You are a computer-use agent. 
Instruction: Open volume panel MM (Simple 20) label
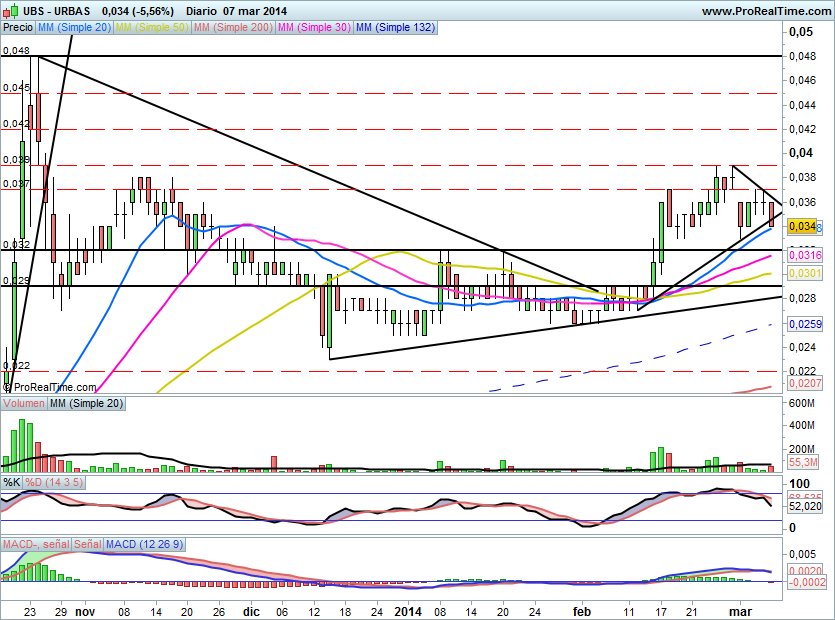(x=86, y=403)
